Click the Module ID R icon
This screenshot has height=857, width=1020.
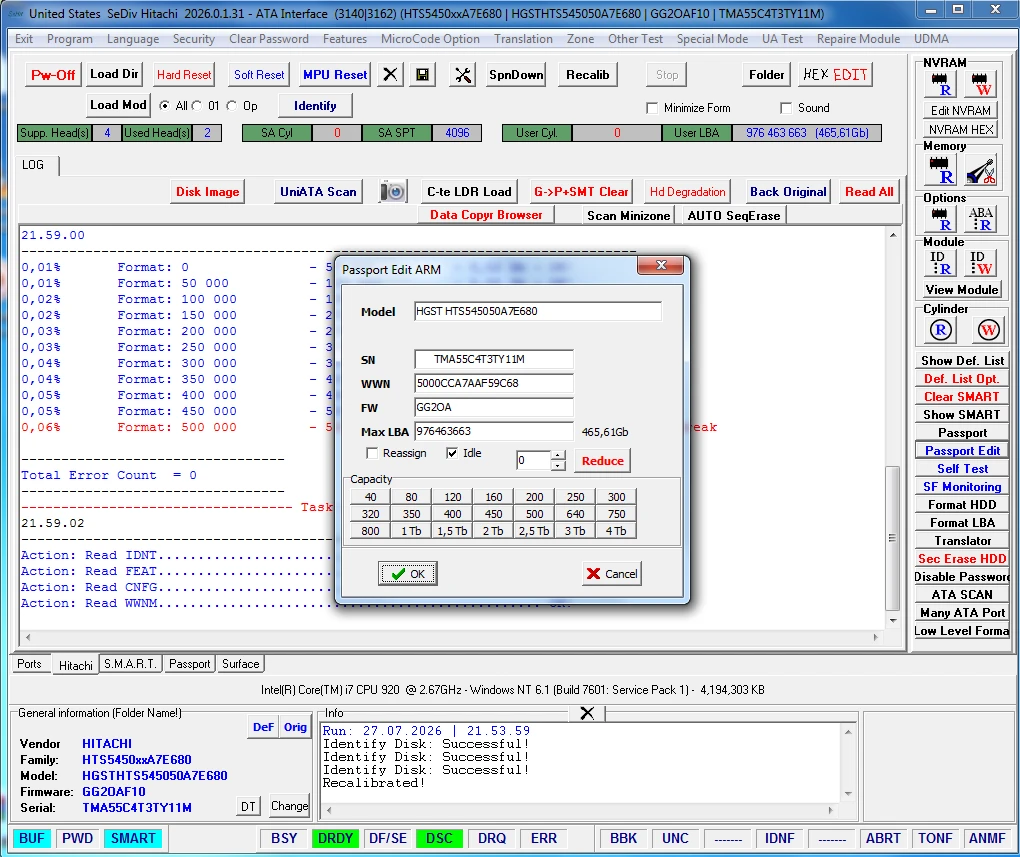point(940,263)
